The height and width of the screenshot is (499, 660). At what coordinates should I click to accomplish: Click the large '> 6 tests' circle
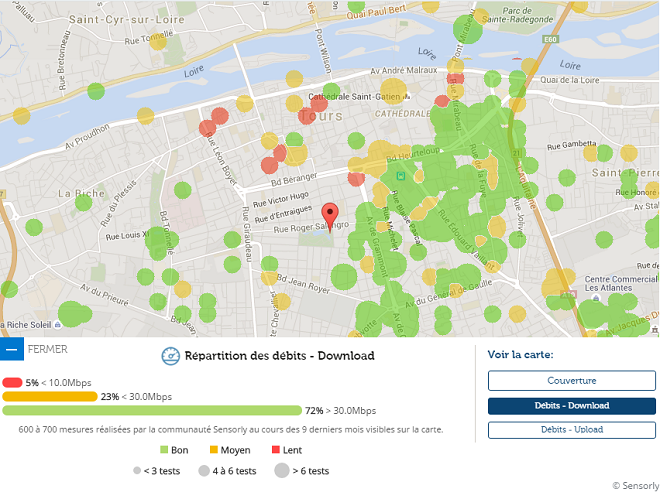pyautogui.click(x=282, y=470)
